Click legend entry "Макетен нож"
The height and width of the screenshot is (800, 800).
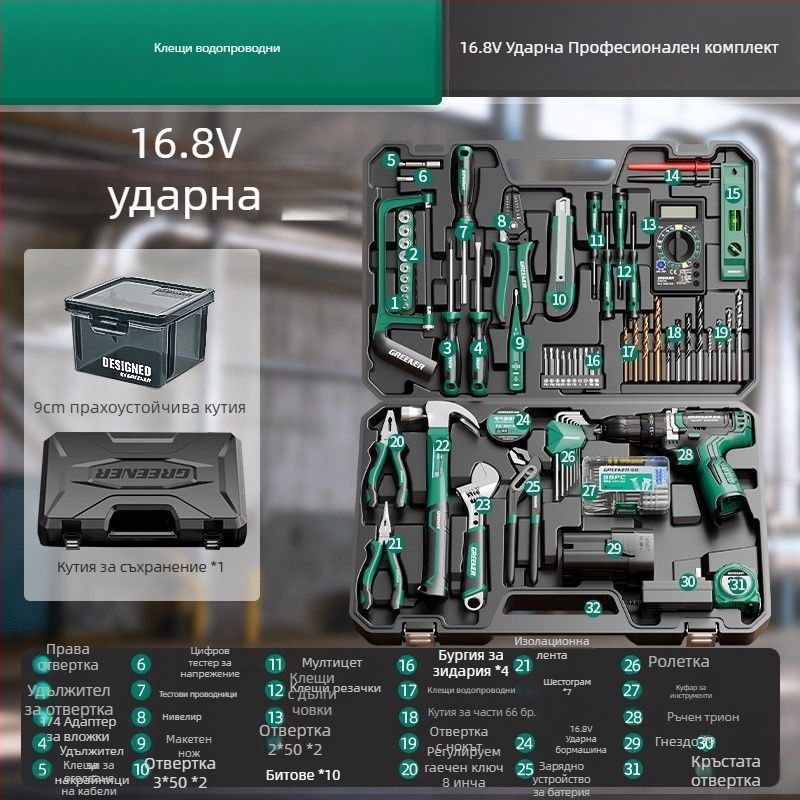pos(189,745)
